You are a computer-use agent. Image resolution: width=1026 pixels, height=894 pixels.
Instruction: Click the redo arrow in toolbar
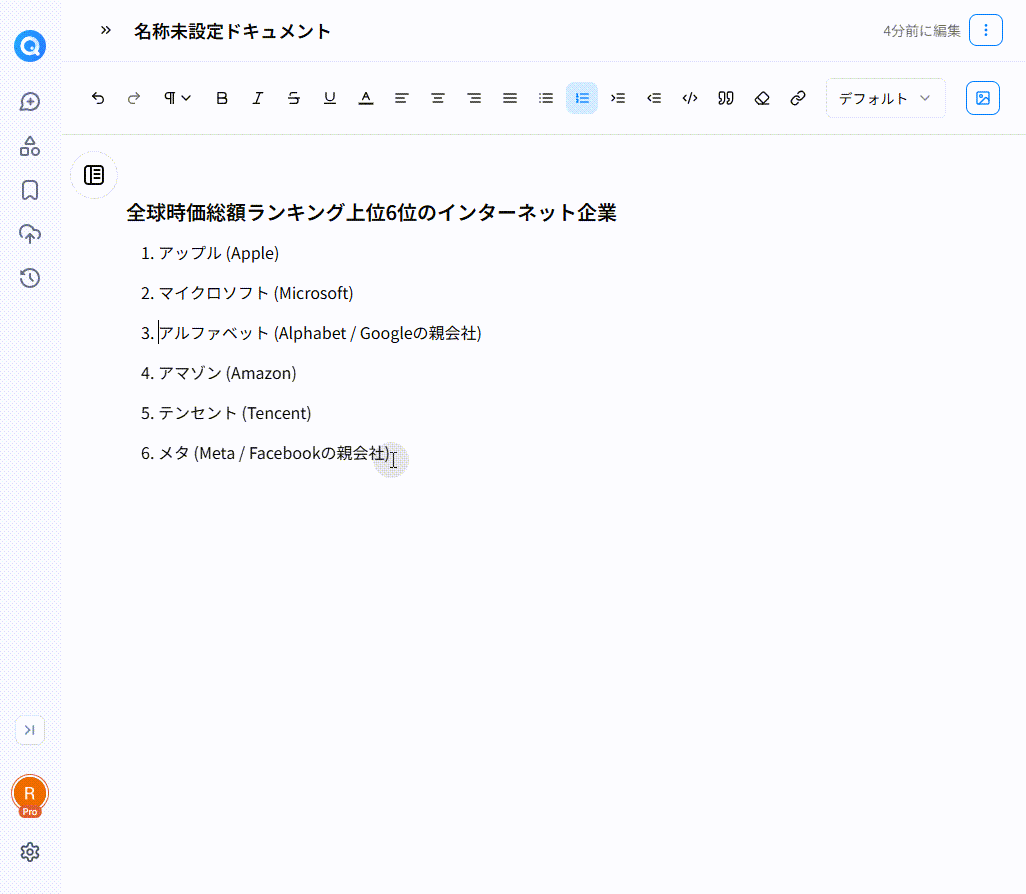point(133,98)
